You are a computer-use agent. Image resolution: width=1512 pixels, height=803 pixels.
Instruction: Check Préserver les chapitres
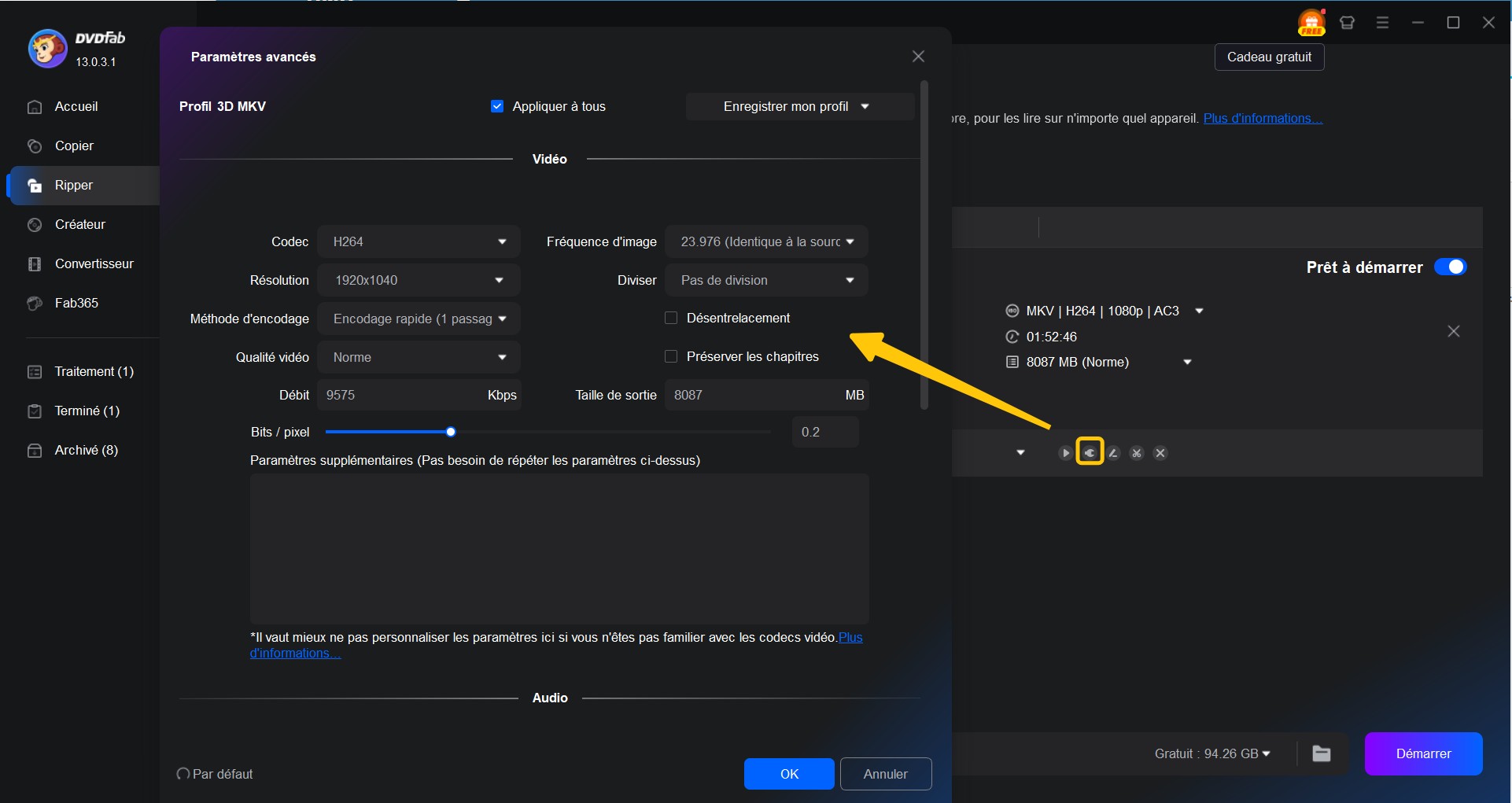tap(671, 356)
